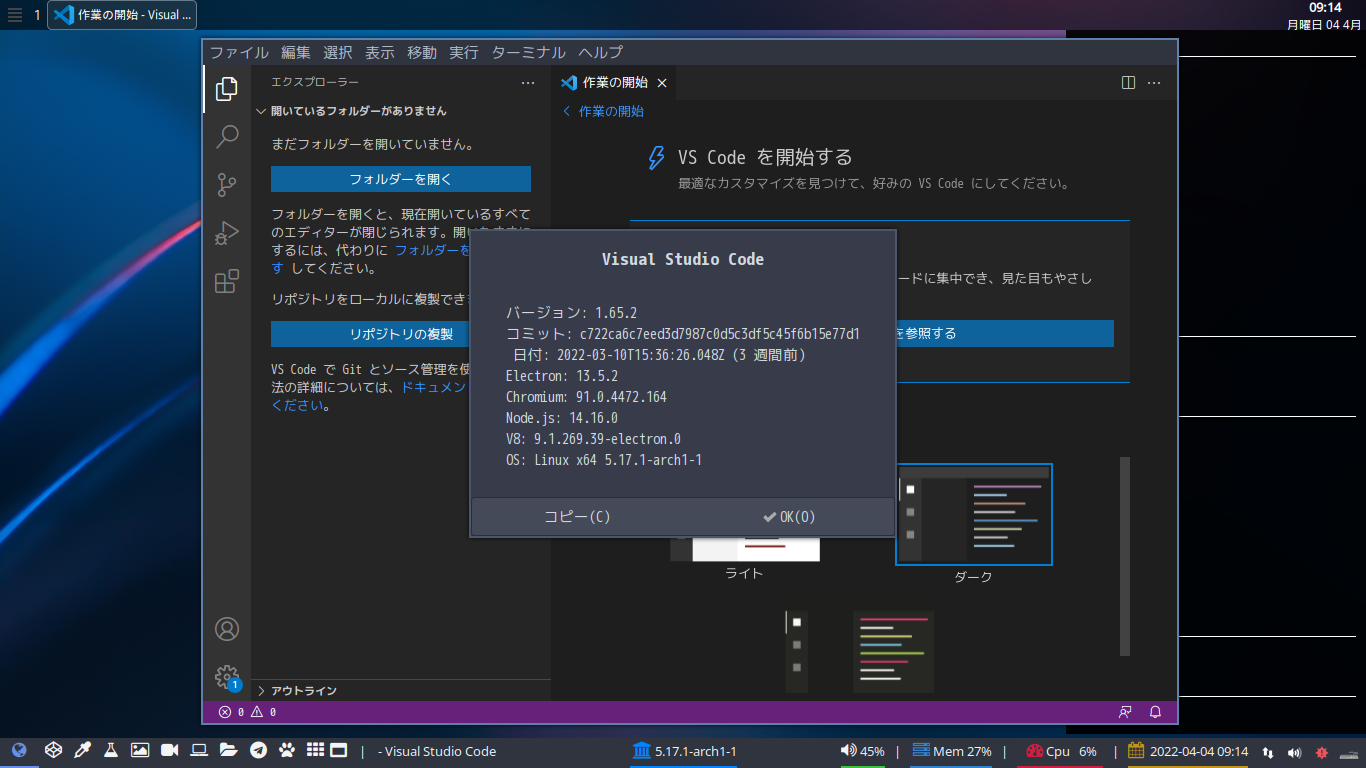Open the Search view in activity bar
Screen dimensions: 1366x768
tap(227, 136)
